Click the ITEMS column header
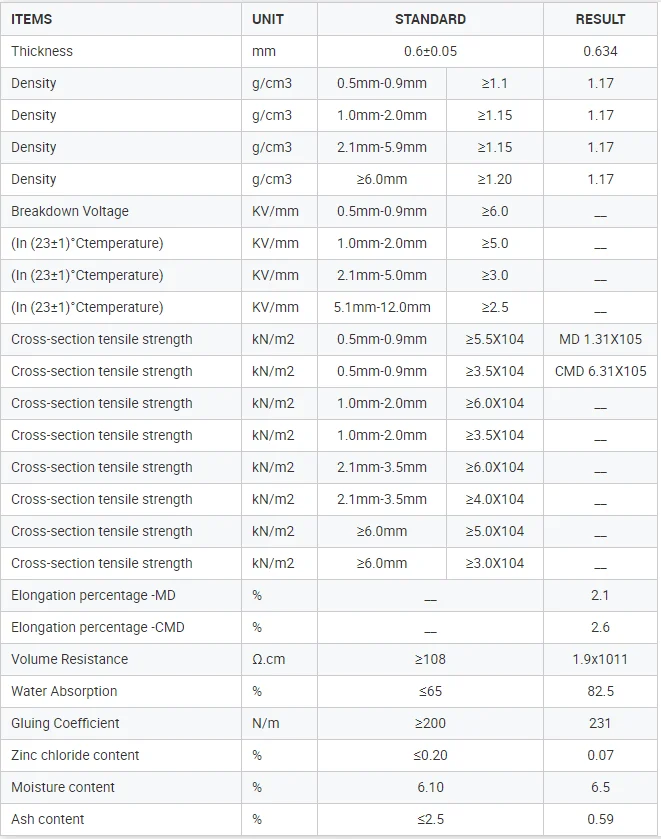The image size is (661, 839). [32, 19]
